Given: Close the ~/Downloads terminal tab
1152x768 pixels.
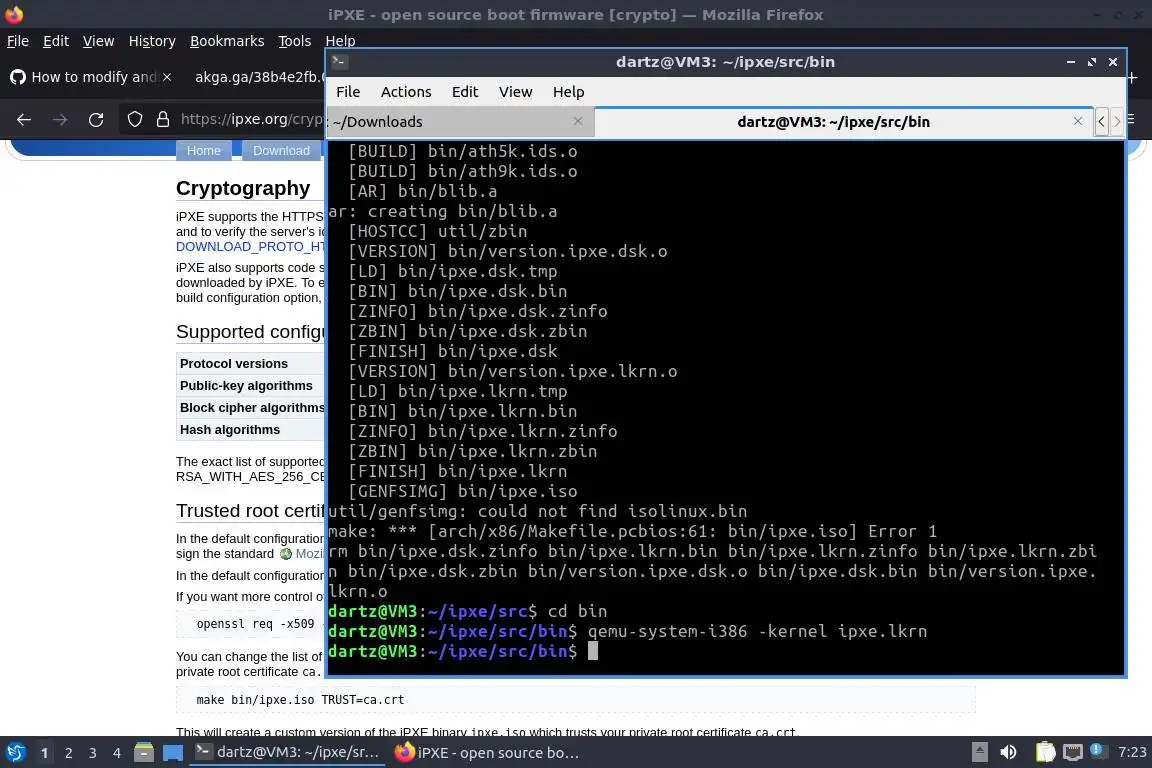Looking at the screenshot, I should (578, 121).
